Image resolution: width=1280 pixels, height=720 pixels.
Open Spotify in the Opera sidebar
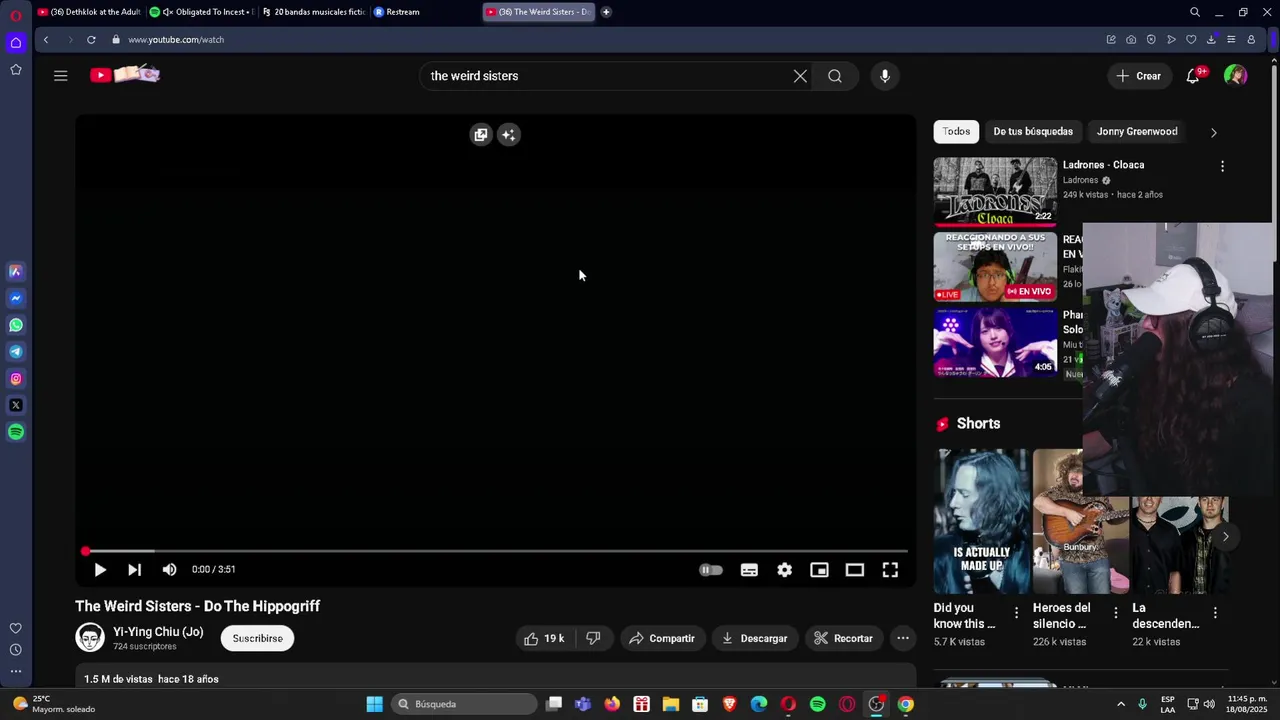(x=16, y=432)
